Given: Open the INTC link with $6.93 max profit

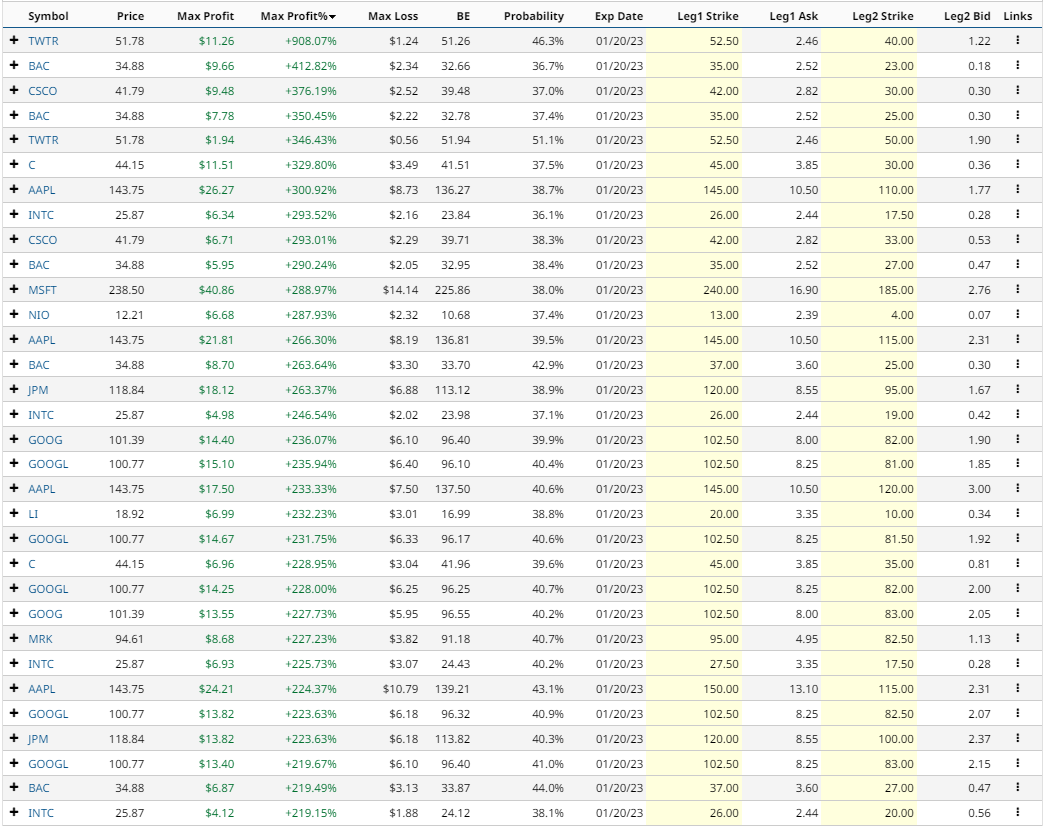Looking at the screenshot, I should click(x=41, y=664).
